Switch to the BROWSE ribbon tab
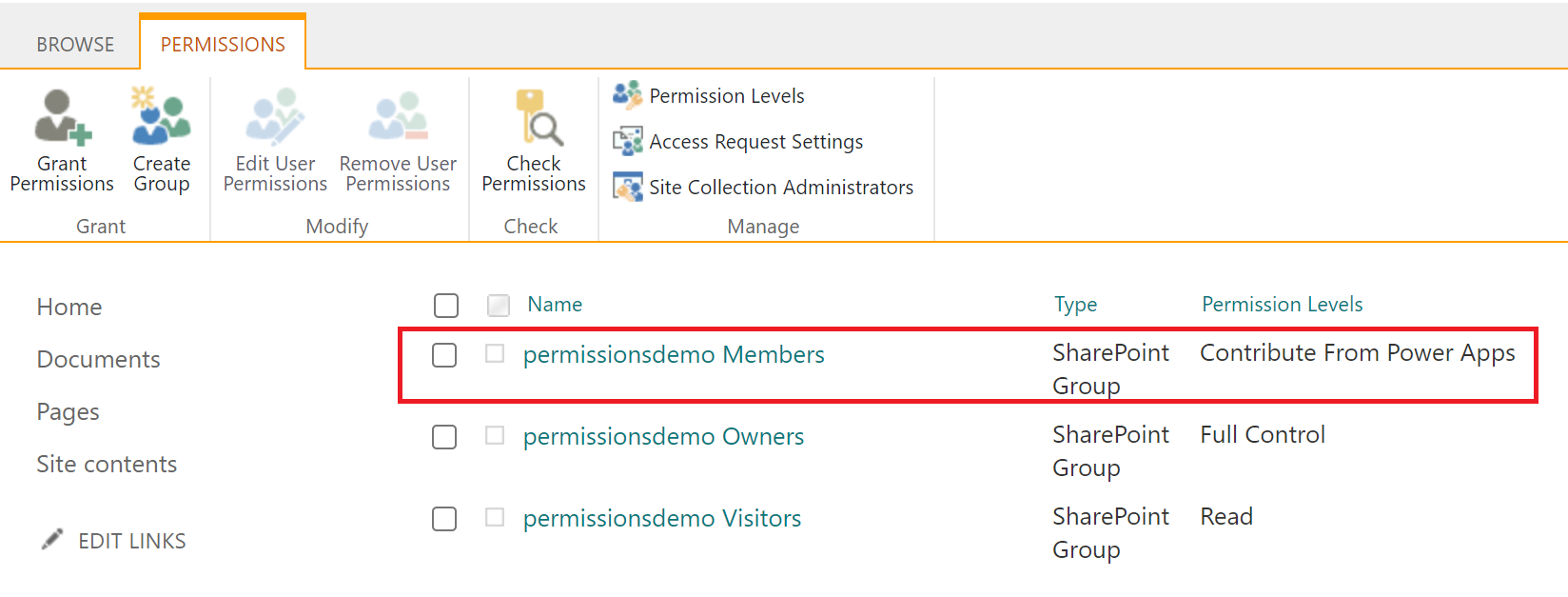Viewport: 1568px width, 597px height. (x=75, y=45)
